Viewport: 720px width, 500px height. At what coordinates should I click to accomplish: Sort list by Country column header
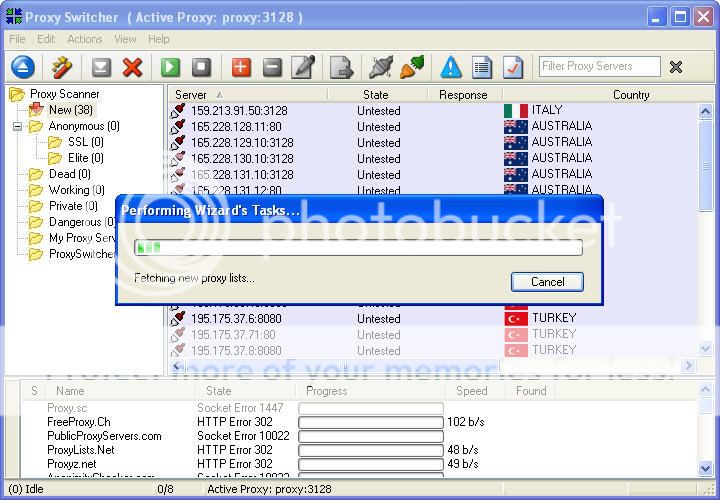coord(630,95)
